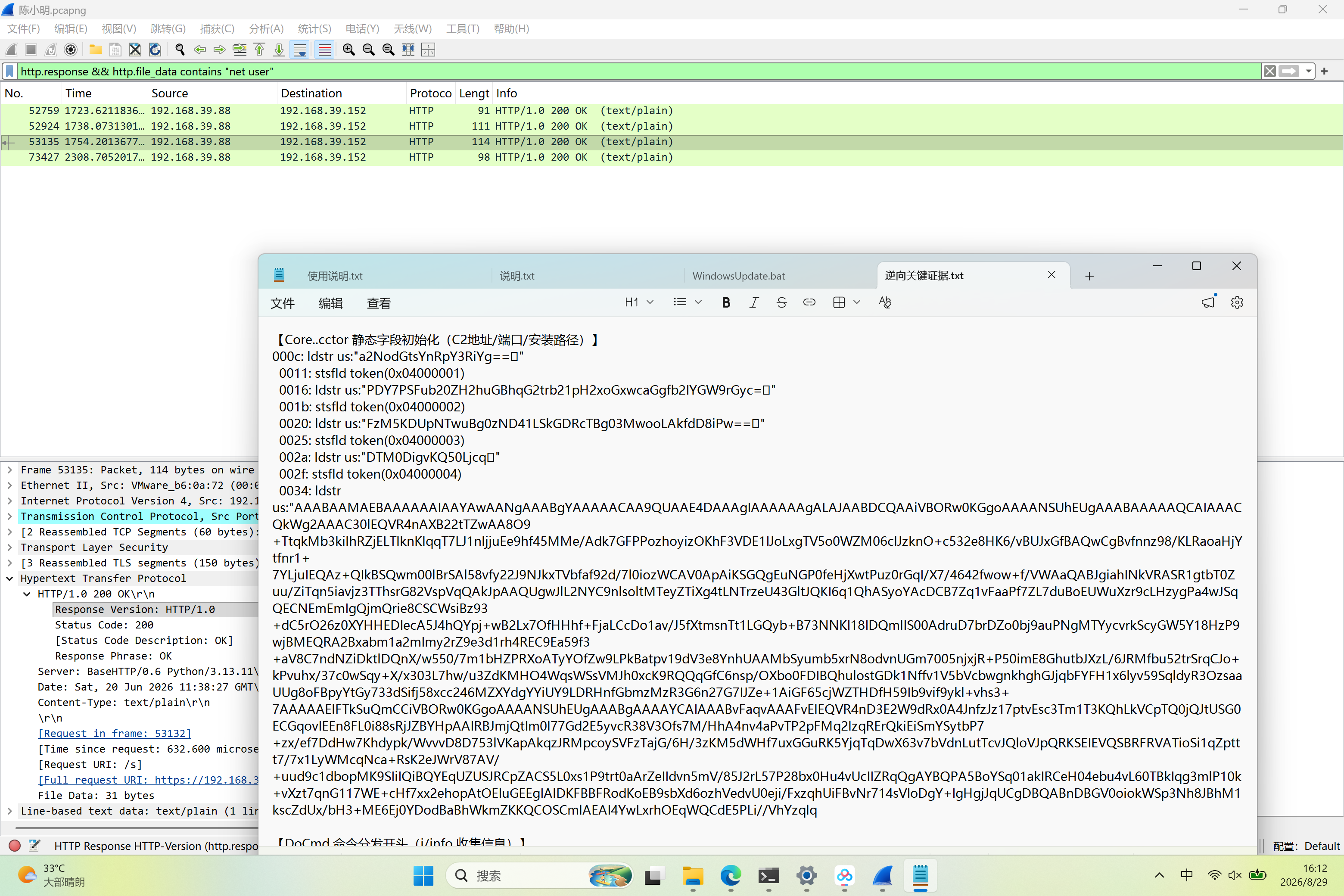Expand the Internet Protocol Version 4 node
Viewport: 1344px width, 896px height.
(10, 501)
